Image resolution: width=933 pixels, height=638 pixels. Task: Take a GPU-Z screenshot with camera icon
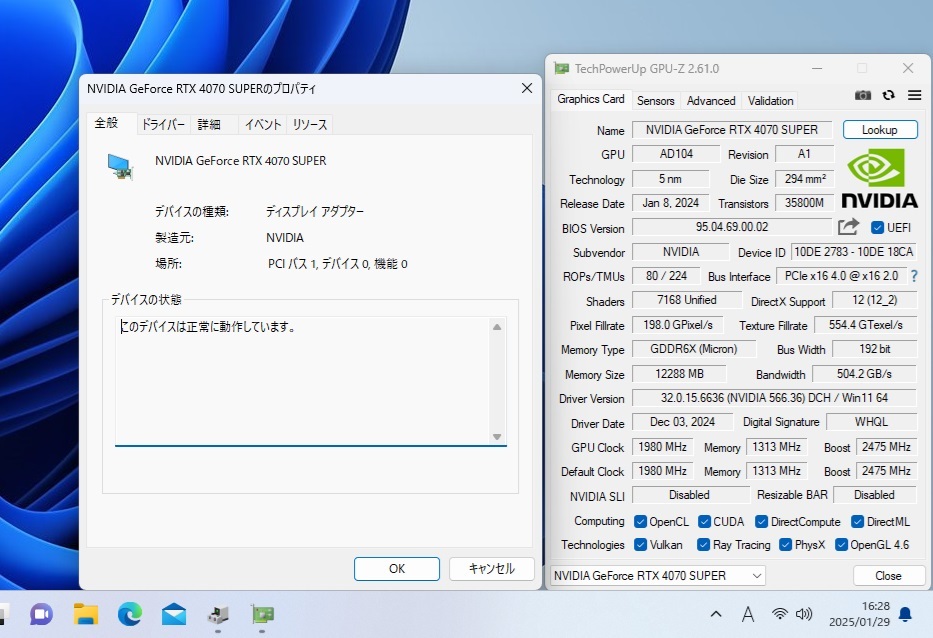pos(863,95)
